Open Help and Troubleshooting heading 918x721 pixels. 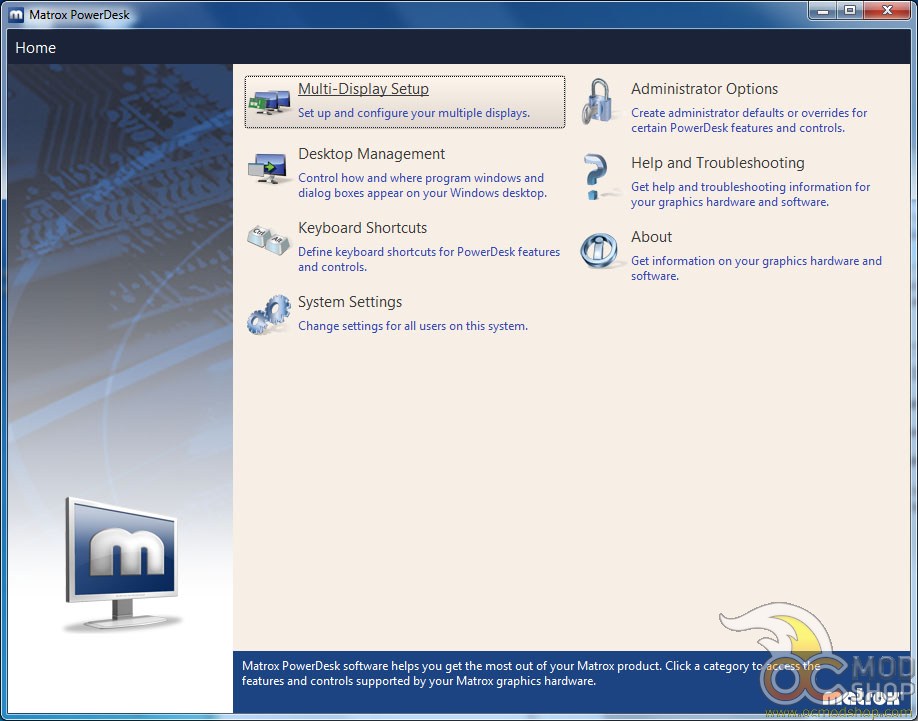[718, 163]
